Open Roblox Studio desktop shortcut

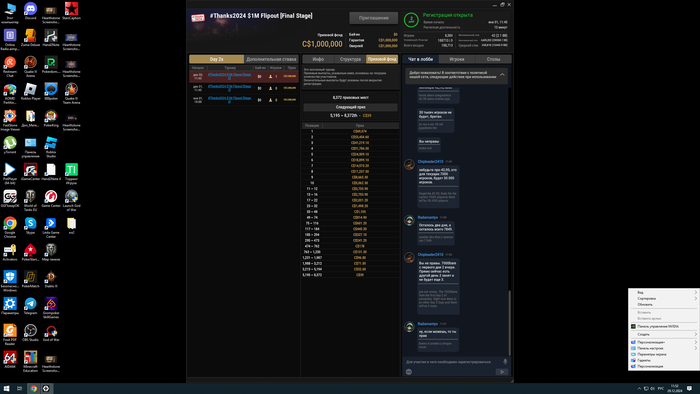(51, 147)
